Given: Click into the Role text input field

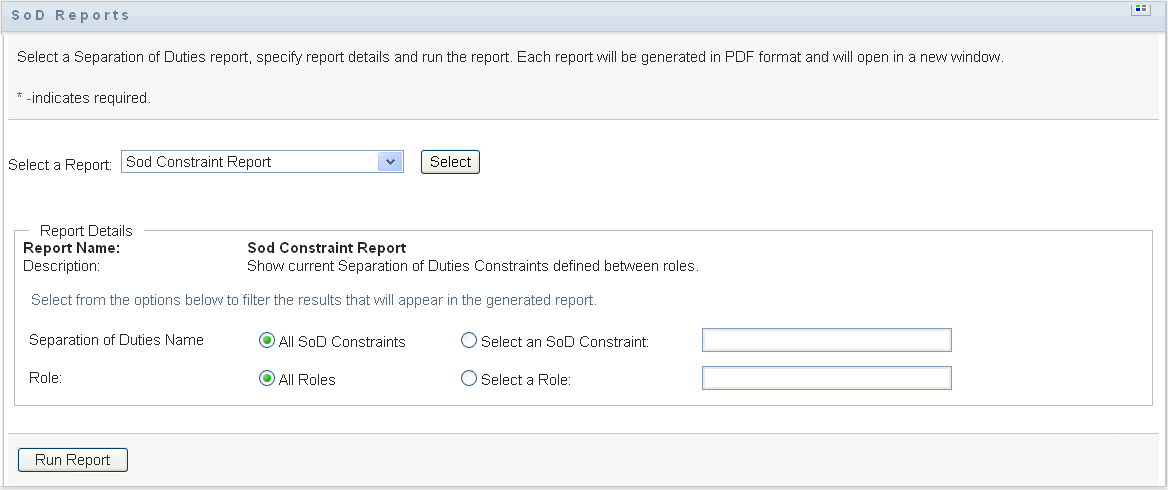Looking at the screenshot, I should coord(826,378).
